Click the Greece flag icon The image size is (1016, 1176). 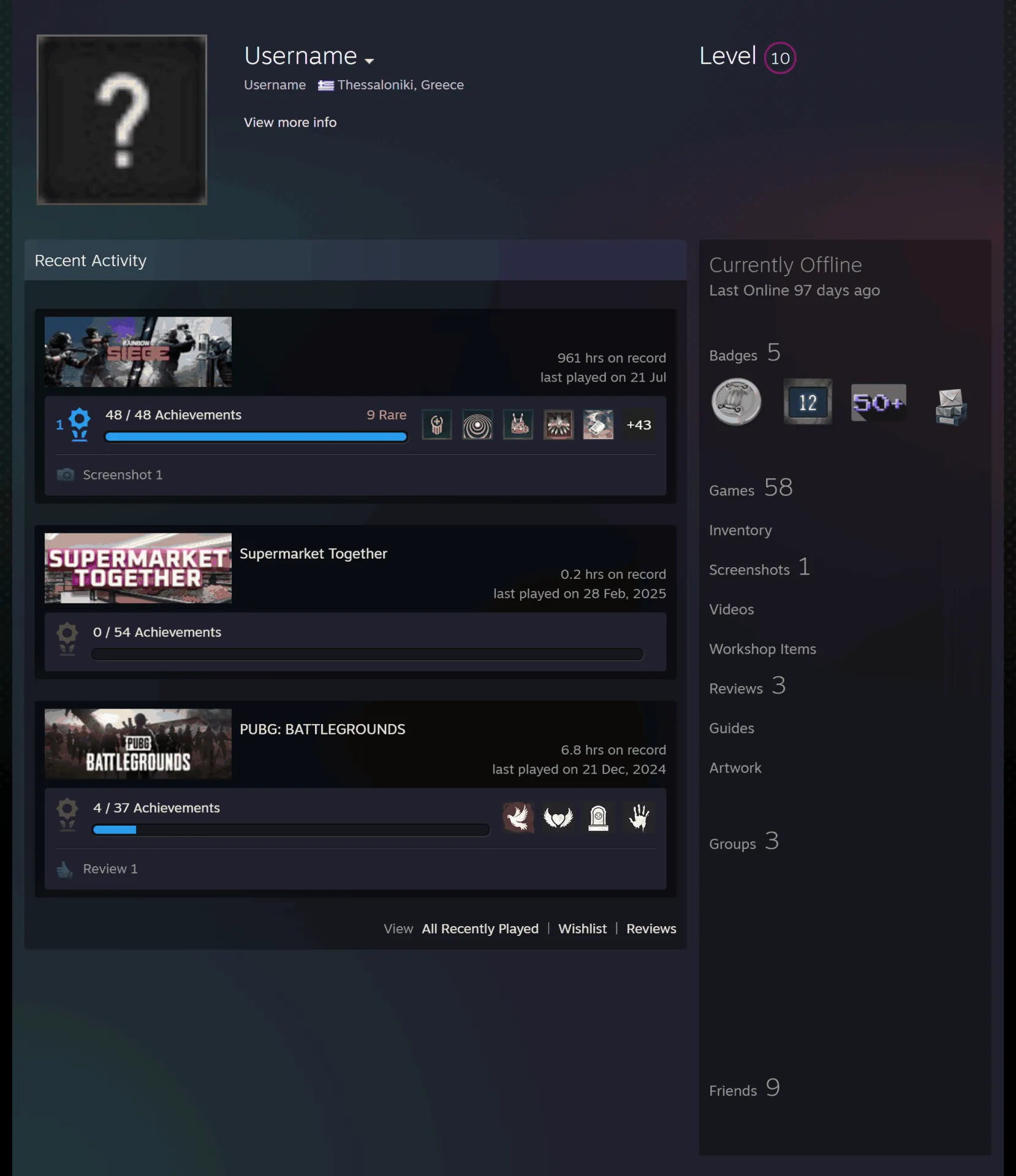[325, 85]
